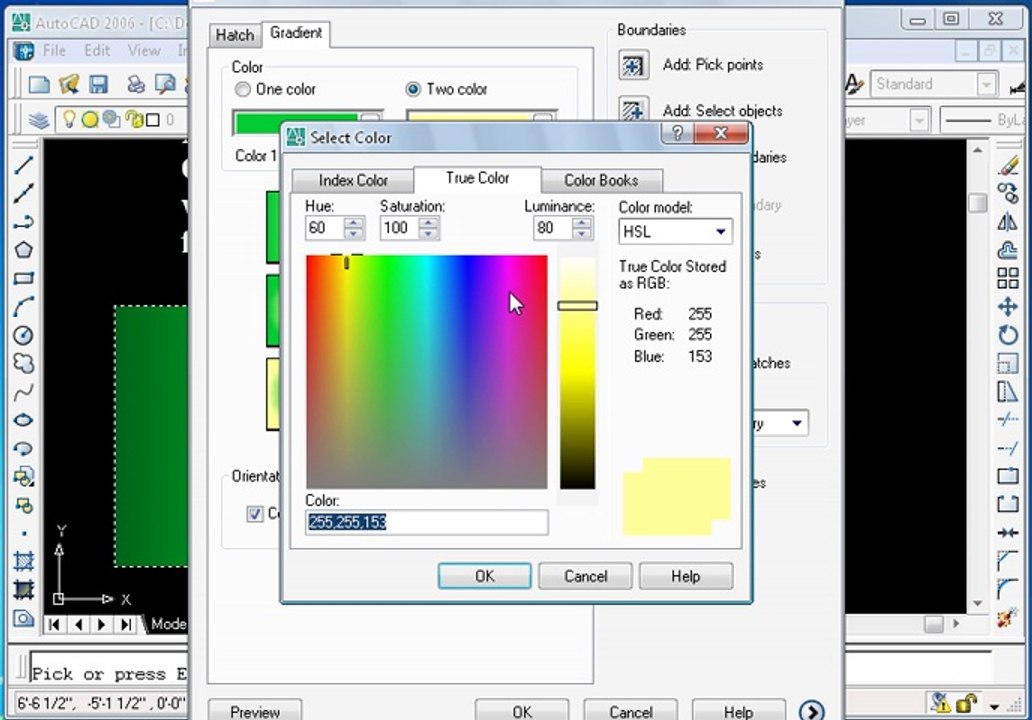The height and width of the screenshot is (720, 1032).
Task: Click Cancel in Select Color dialog
Action: (x=585, y=576)
